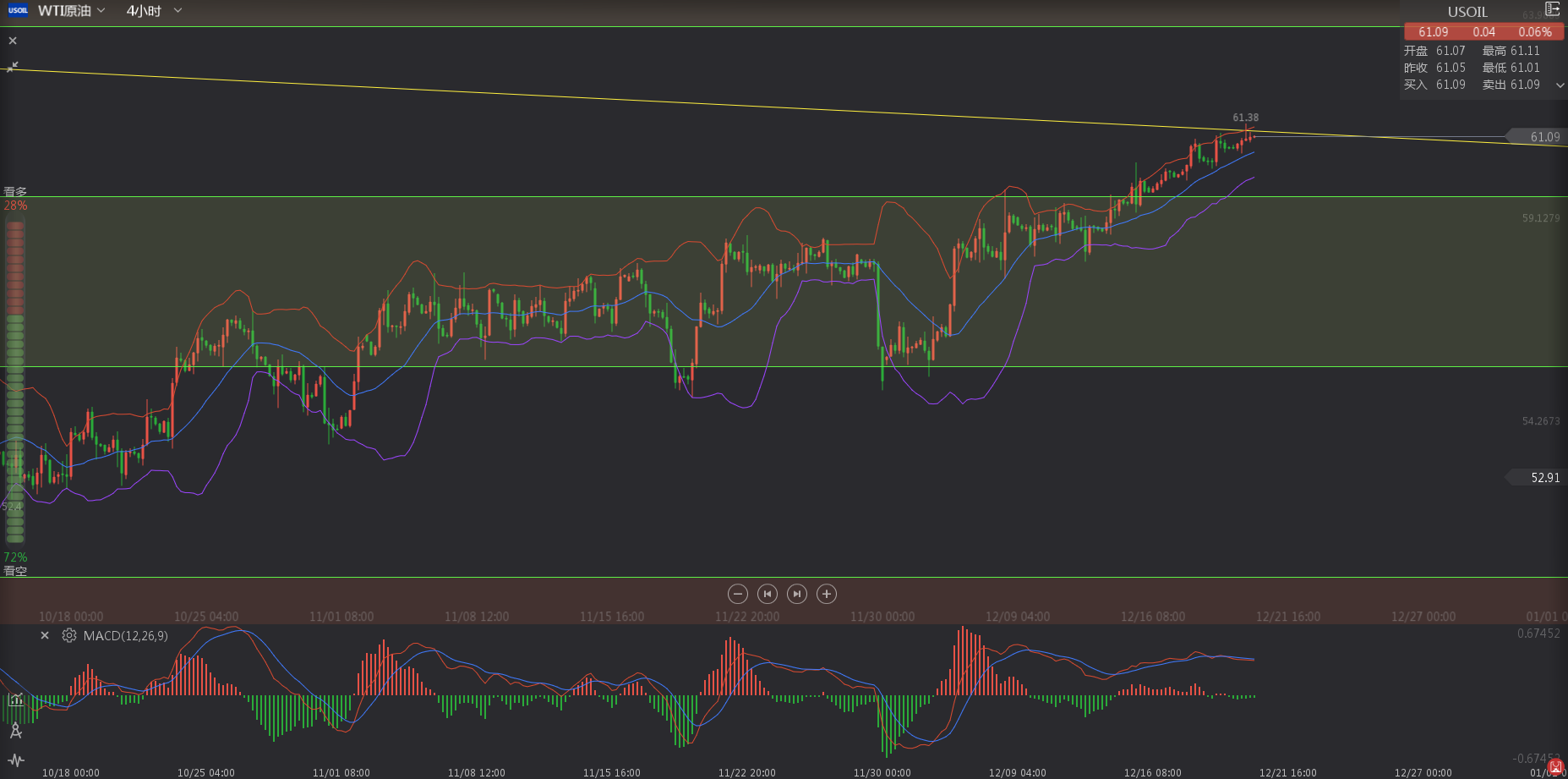Zoom out the chart with minus button
The height and width of the screenshot is (779, 1568).
738,594
